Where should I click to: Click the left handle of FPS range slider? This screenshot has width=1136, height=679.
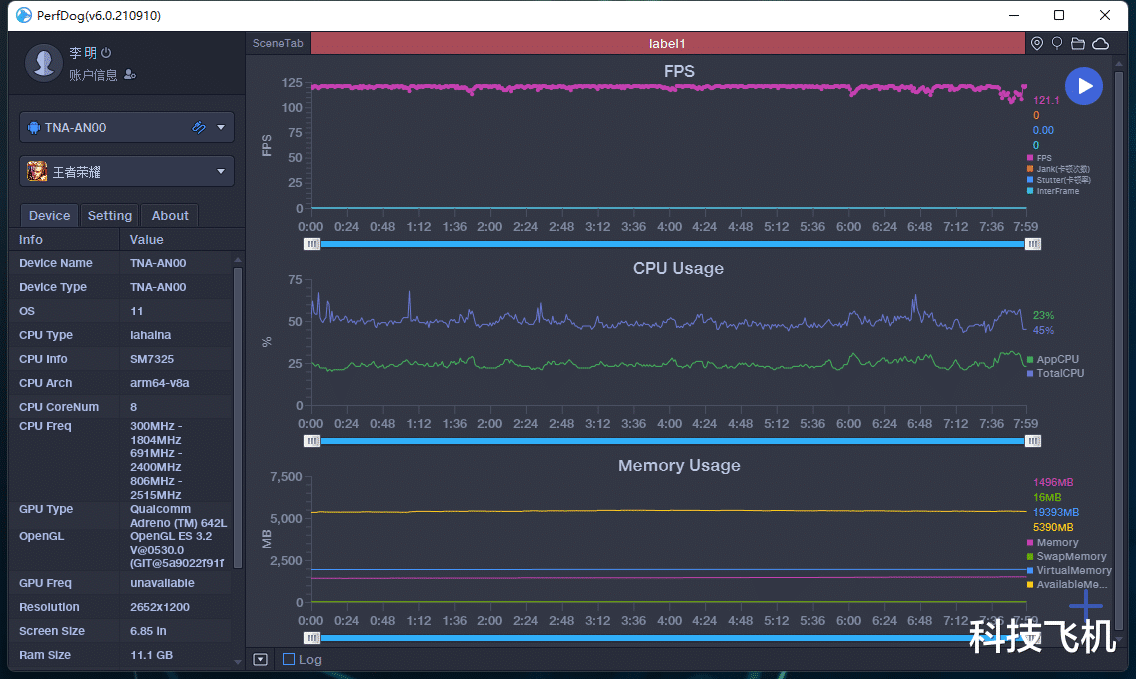pyautogui.click(x=313, y=243)
